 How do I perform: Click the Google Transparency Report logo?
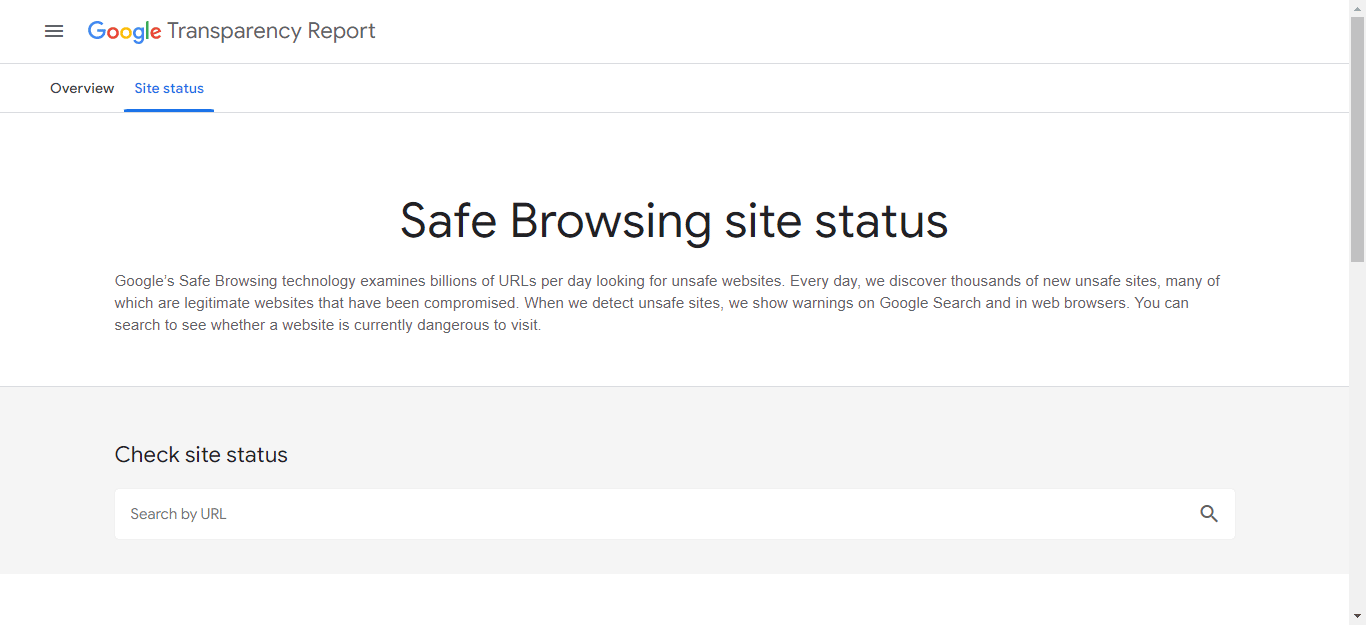232,31
